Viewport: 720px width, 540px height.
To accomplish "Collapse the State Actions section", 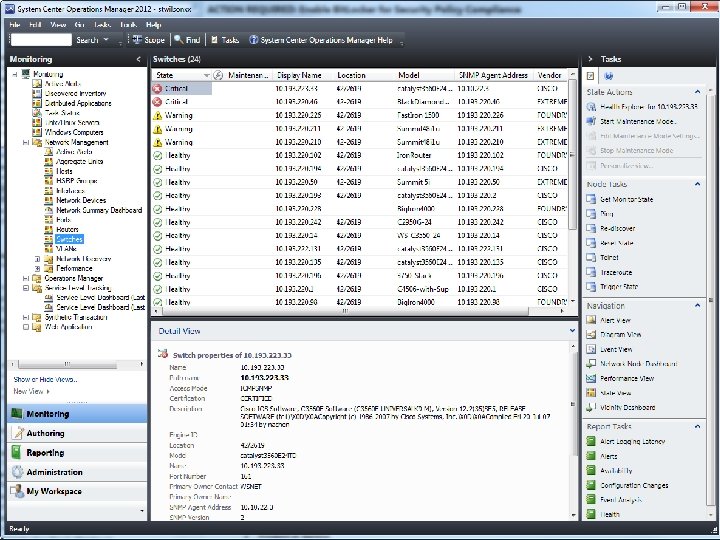I will (x=698, y=92).
